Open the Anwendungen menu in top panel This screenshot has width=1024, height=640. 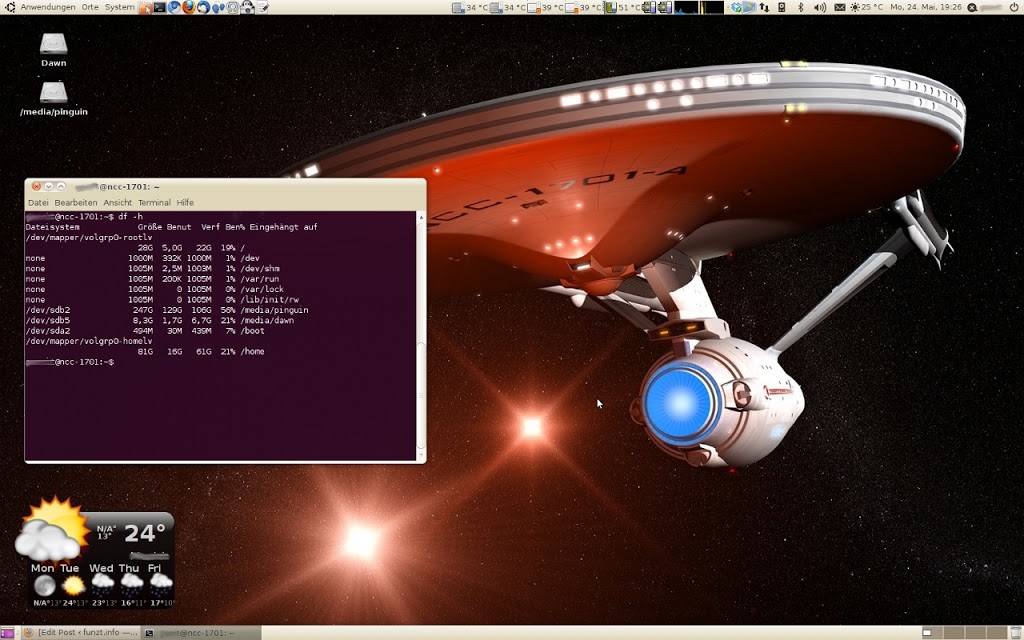point(48,7)
